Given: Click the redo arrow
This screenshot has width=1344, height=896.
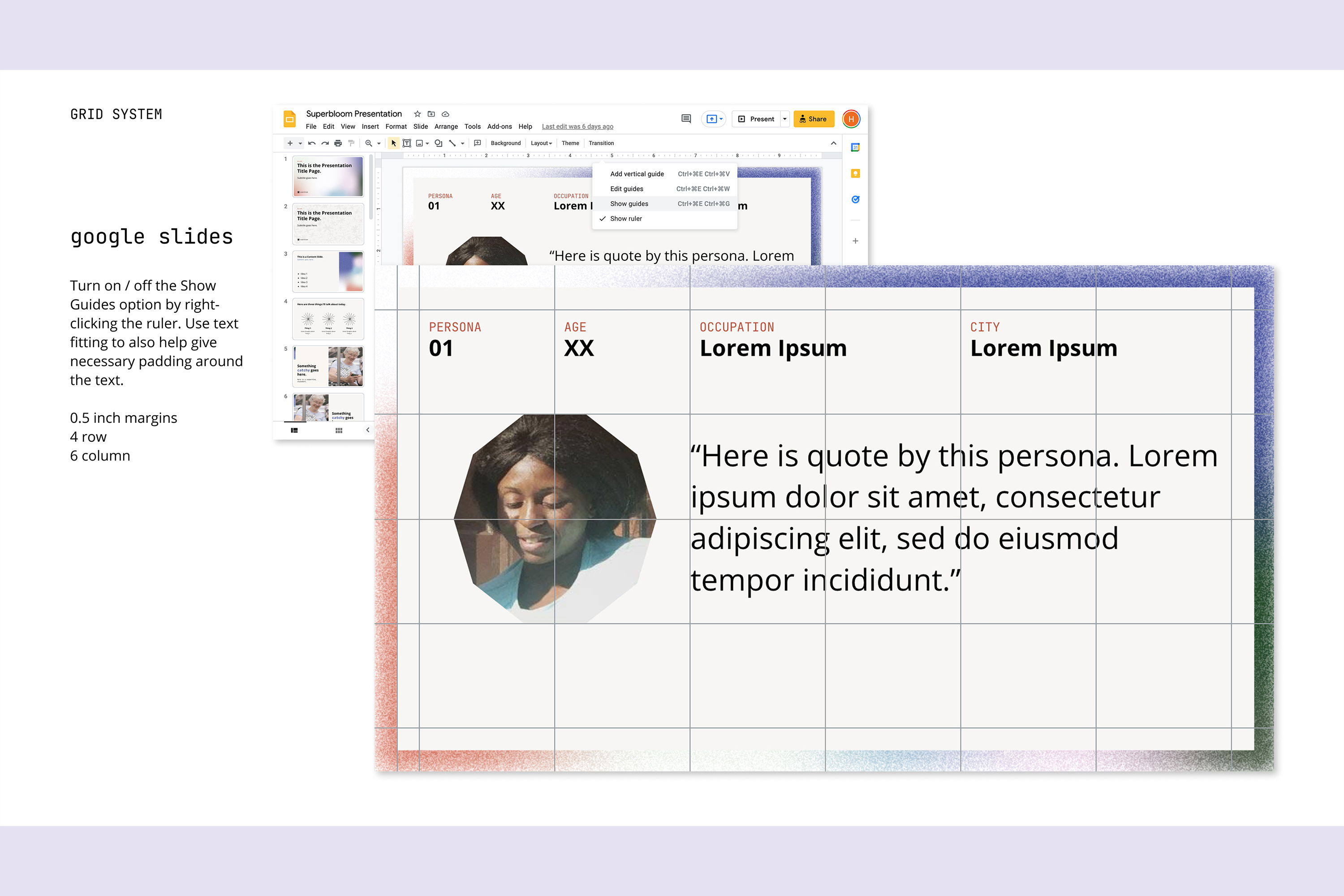Looking at the screenshot, I should (x=324, y=143).
